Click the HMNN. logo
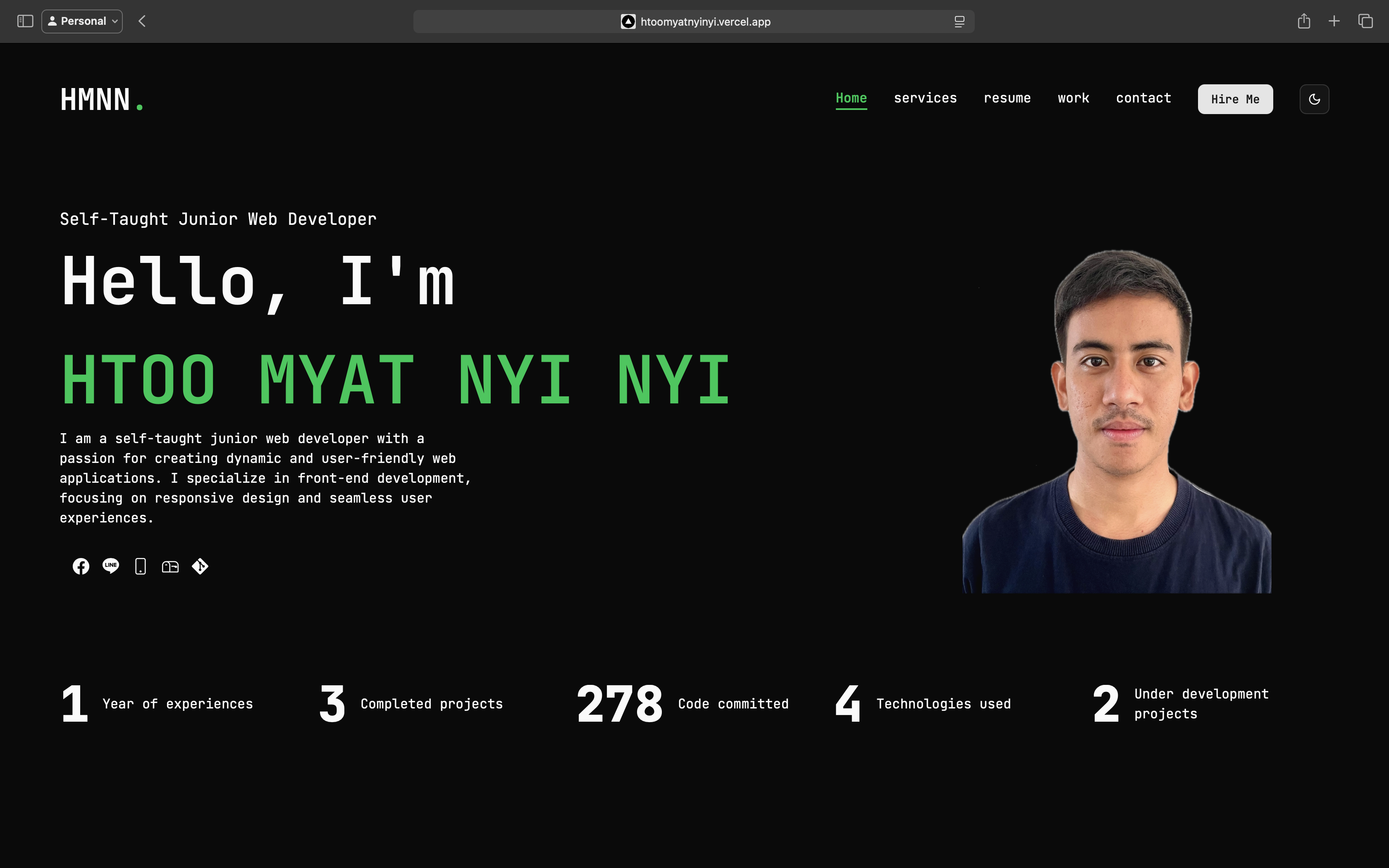Screen dimensions: 1389x868 102,99
